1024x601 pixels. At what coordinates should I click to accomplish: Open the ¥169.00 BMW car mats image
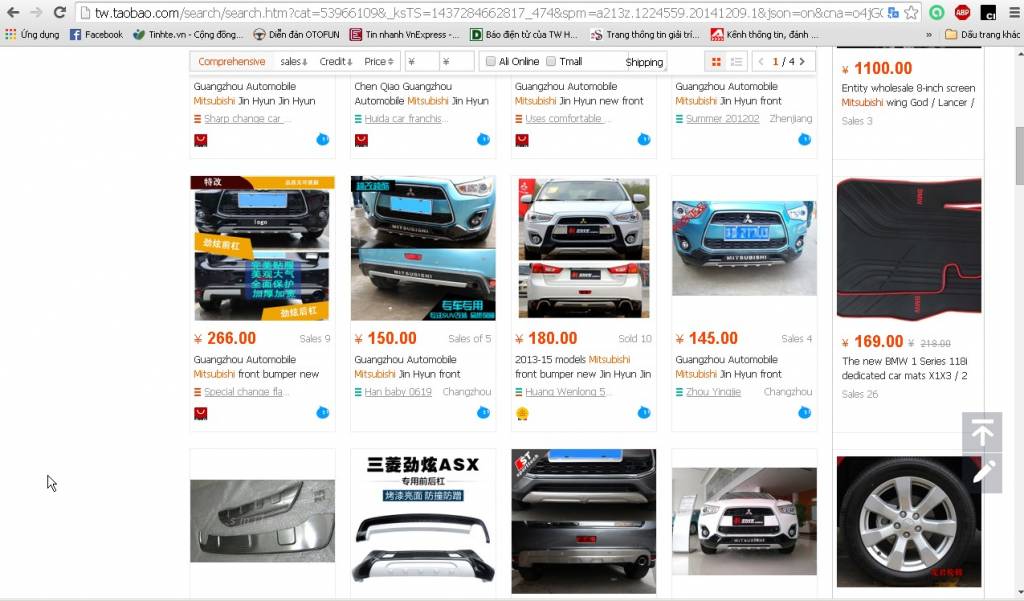coord(909,250)
